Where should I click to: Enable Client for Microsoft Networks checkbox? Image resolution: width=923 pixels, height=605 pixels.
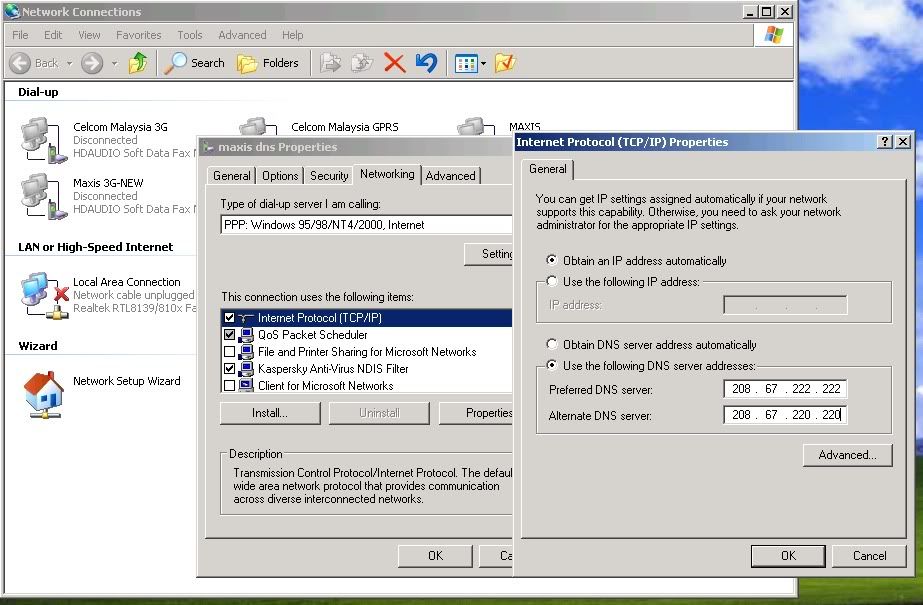[230, 386]
